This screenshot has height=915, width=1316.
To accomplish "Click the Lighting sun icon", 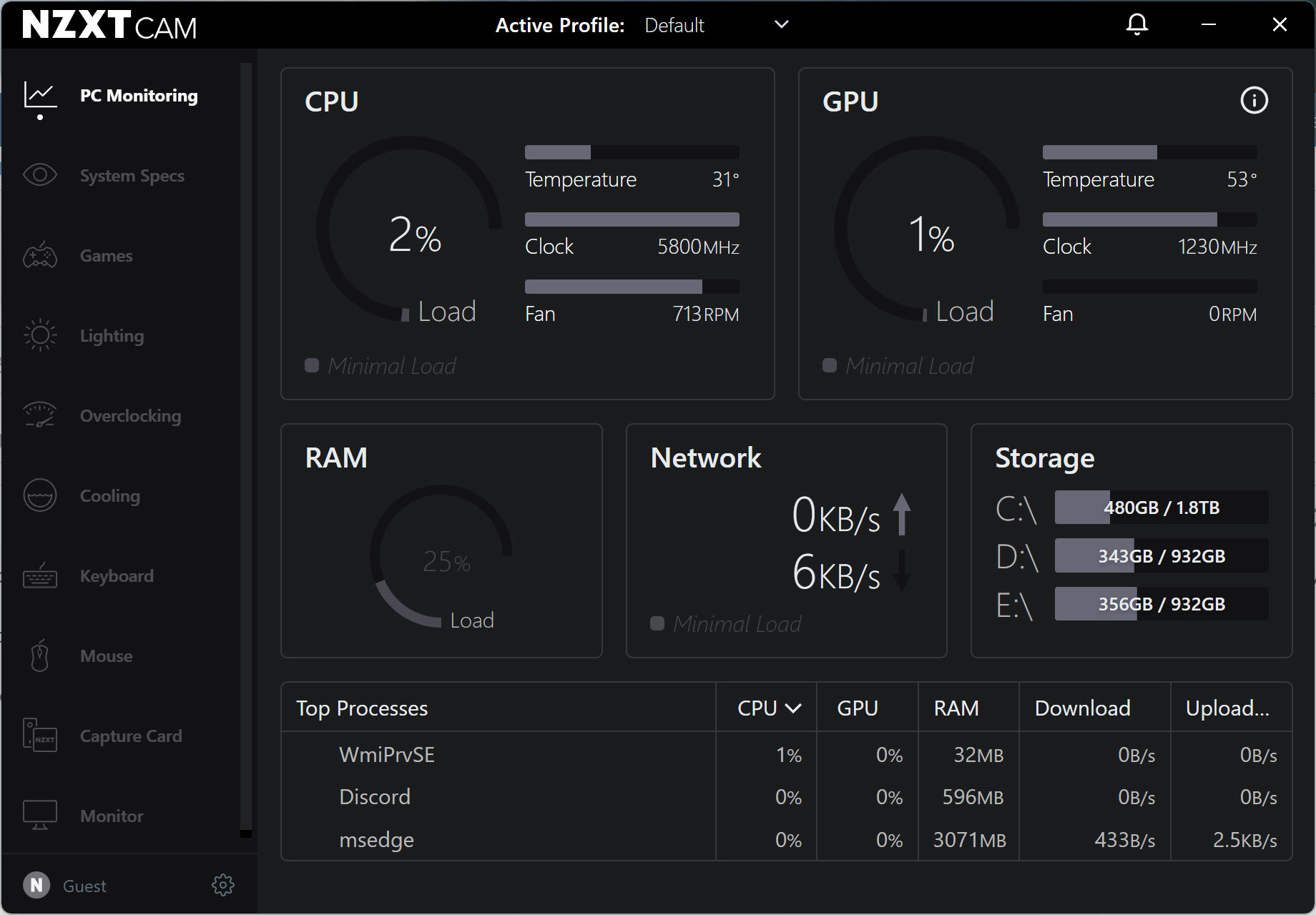I will [x=40, y=335].
